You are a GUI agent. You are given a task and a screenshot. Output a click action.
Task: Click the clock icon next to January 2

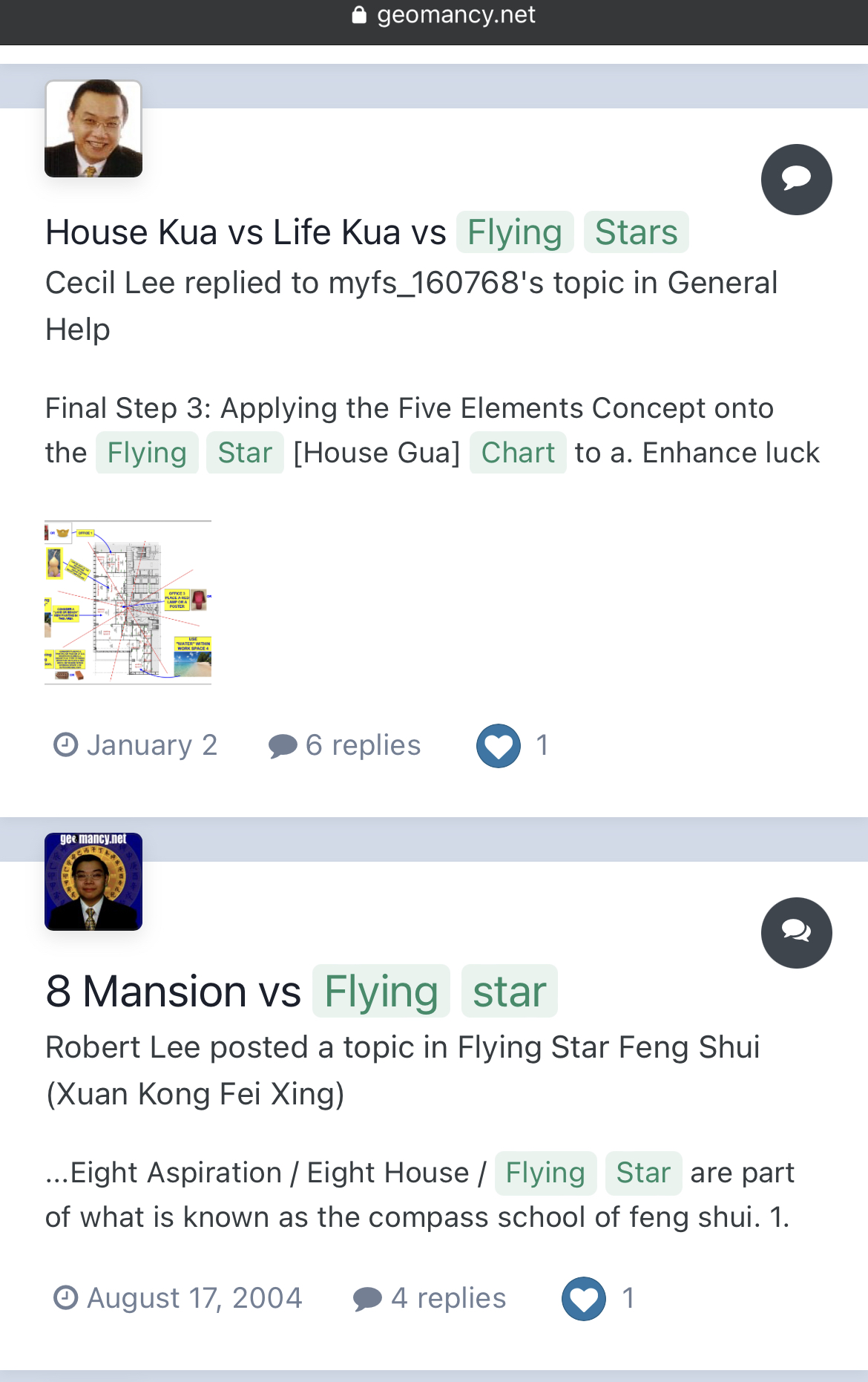point(66,744)
